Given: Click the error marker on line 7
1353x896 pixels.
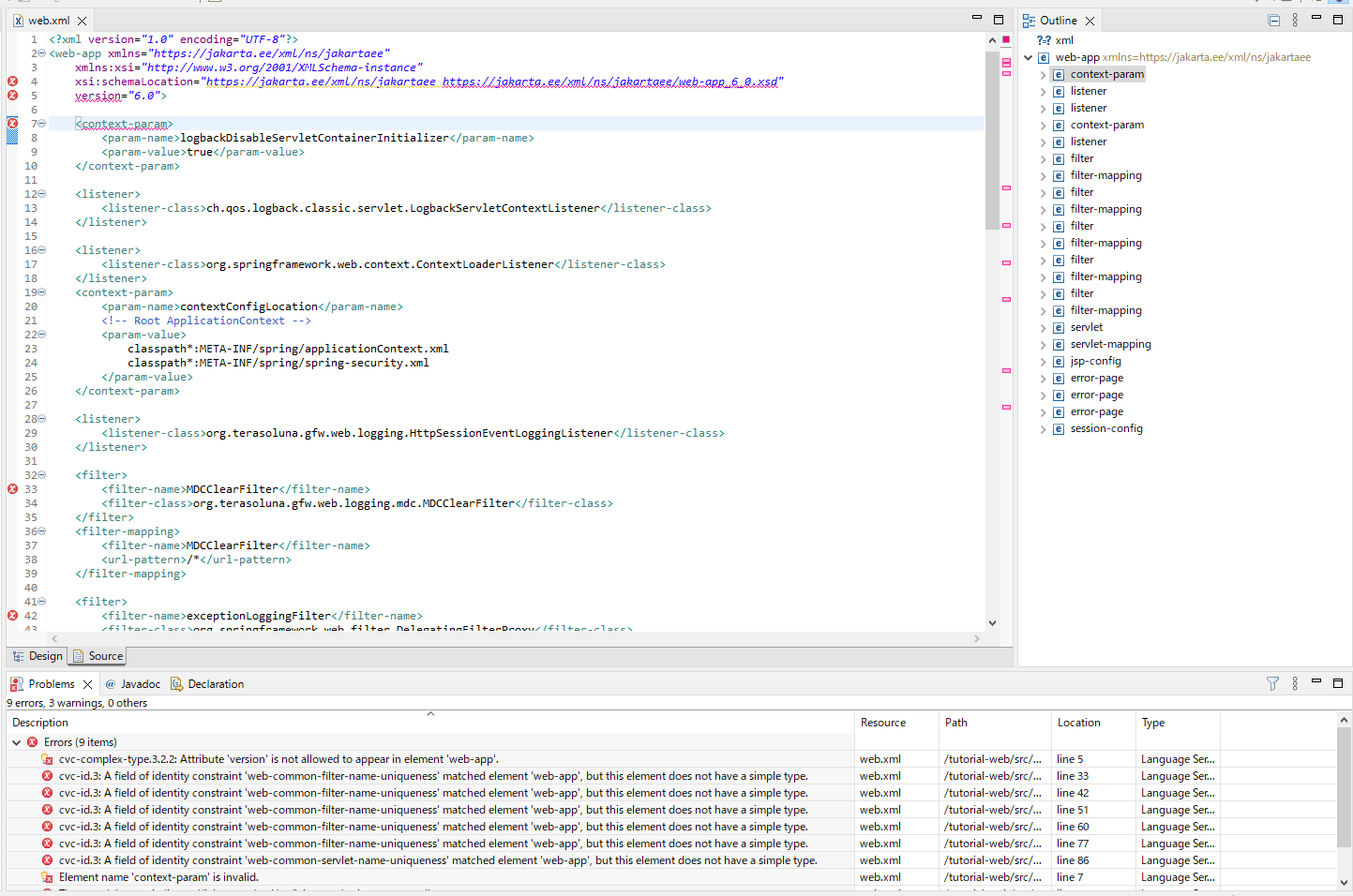Looking at the screenshot, I should 12,124.
